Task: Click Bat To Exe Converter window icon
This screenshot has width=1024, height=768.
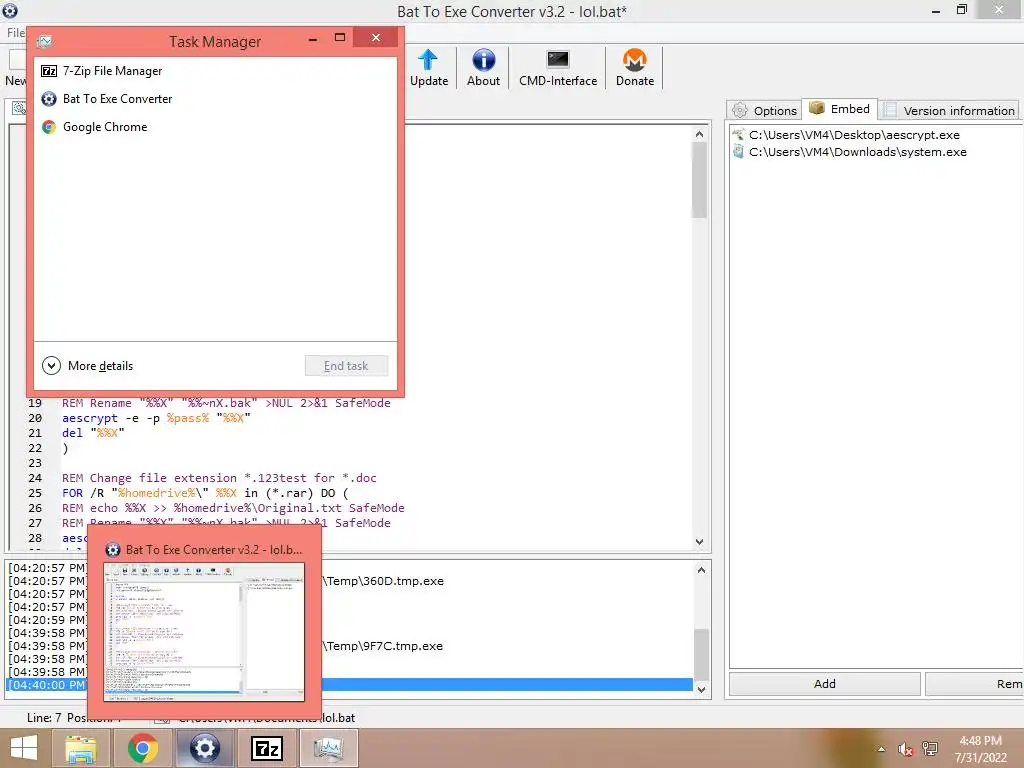Action: coord(10,10)
